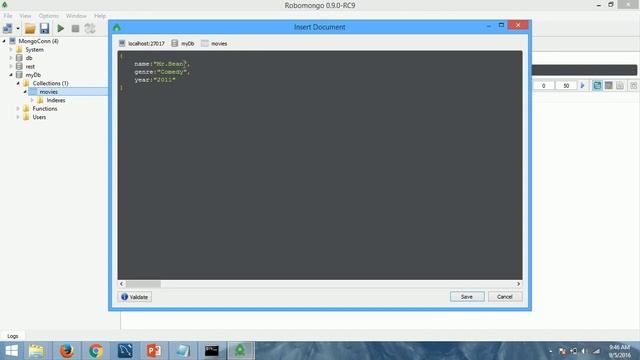Open the Window menu

click(76, 16)
